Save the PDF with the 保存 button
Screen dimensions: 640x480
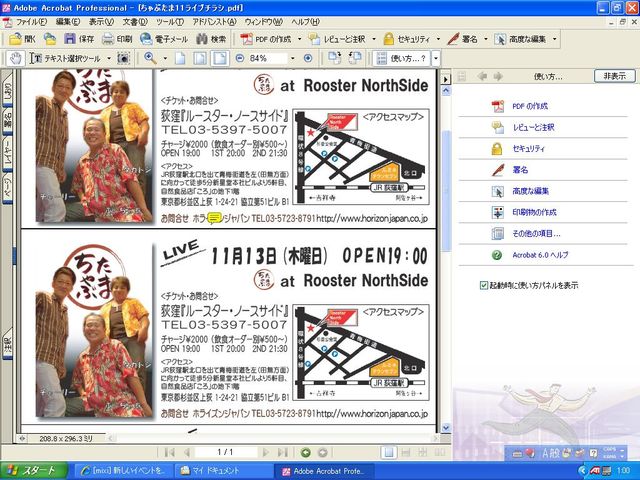pyautogui.click(x=80, y=39)
